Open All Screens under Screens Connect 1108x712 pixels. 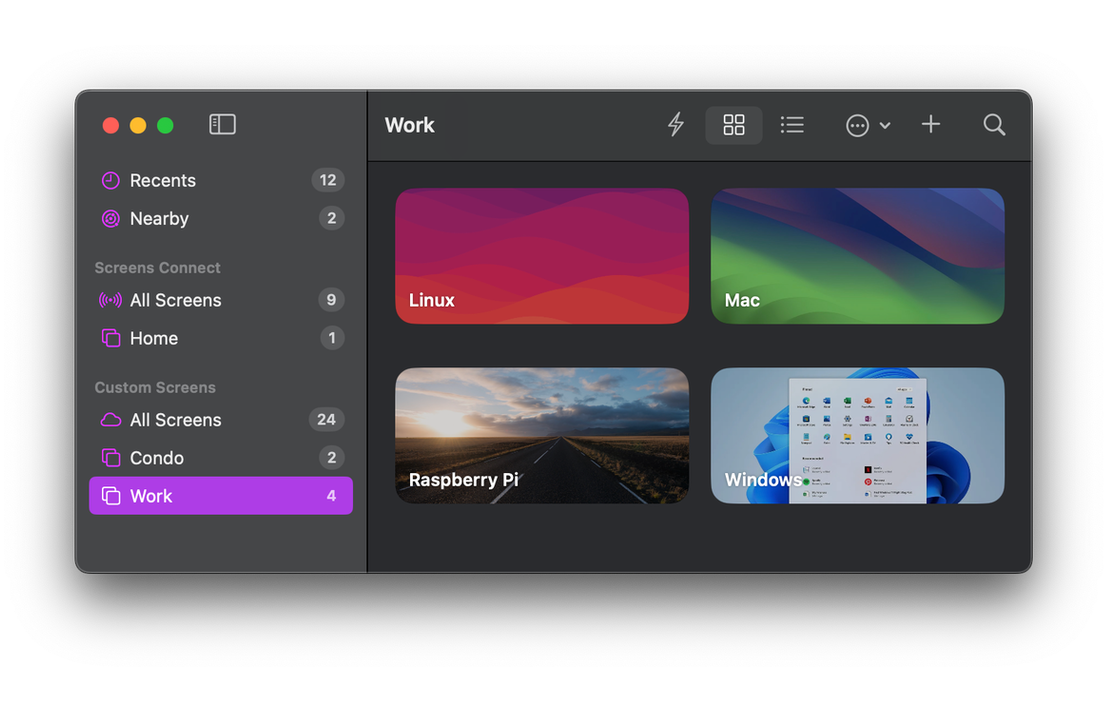point(221,300)
